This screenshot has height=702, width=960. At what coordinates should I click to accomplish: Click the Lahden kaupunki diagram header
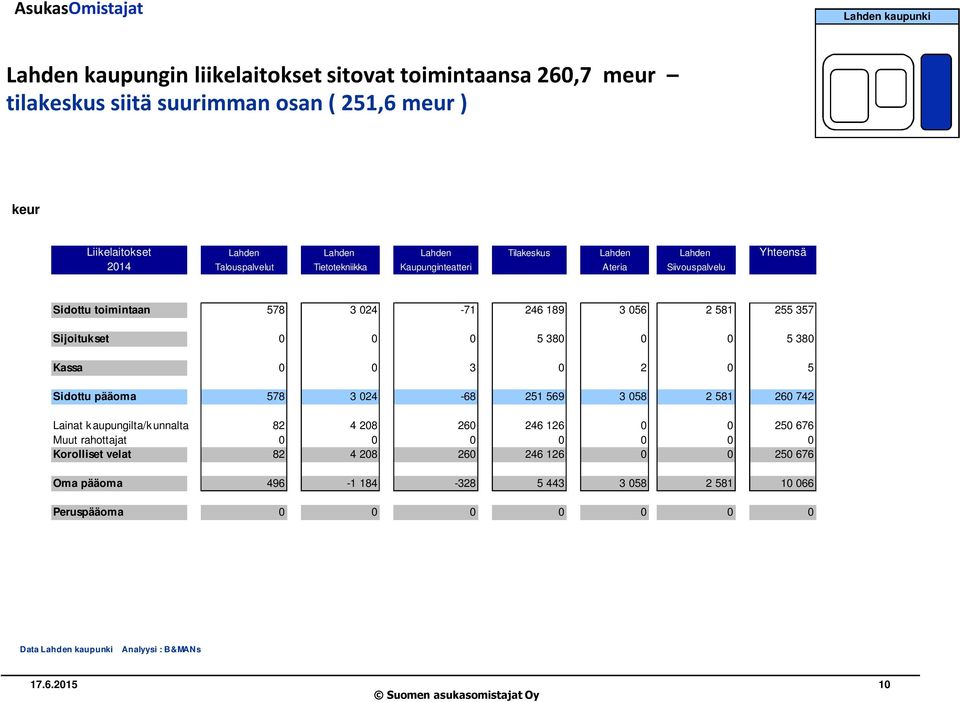click(887, 17)
